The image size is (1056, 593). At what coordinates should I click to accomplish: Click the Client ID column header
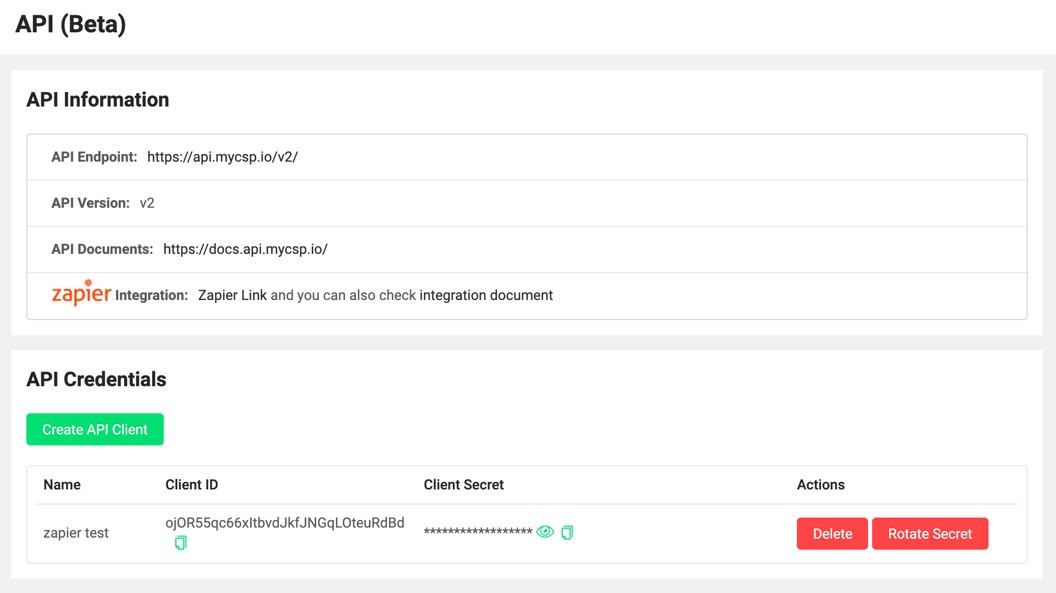(x=191, y=484)
